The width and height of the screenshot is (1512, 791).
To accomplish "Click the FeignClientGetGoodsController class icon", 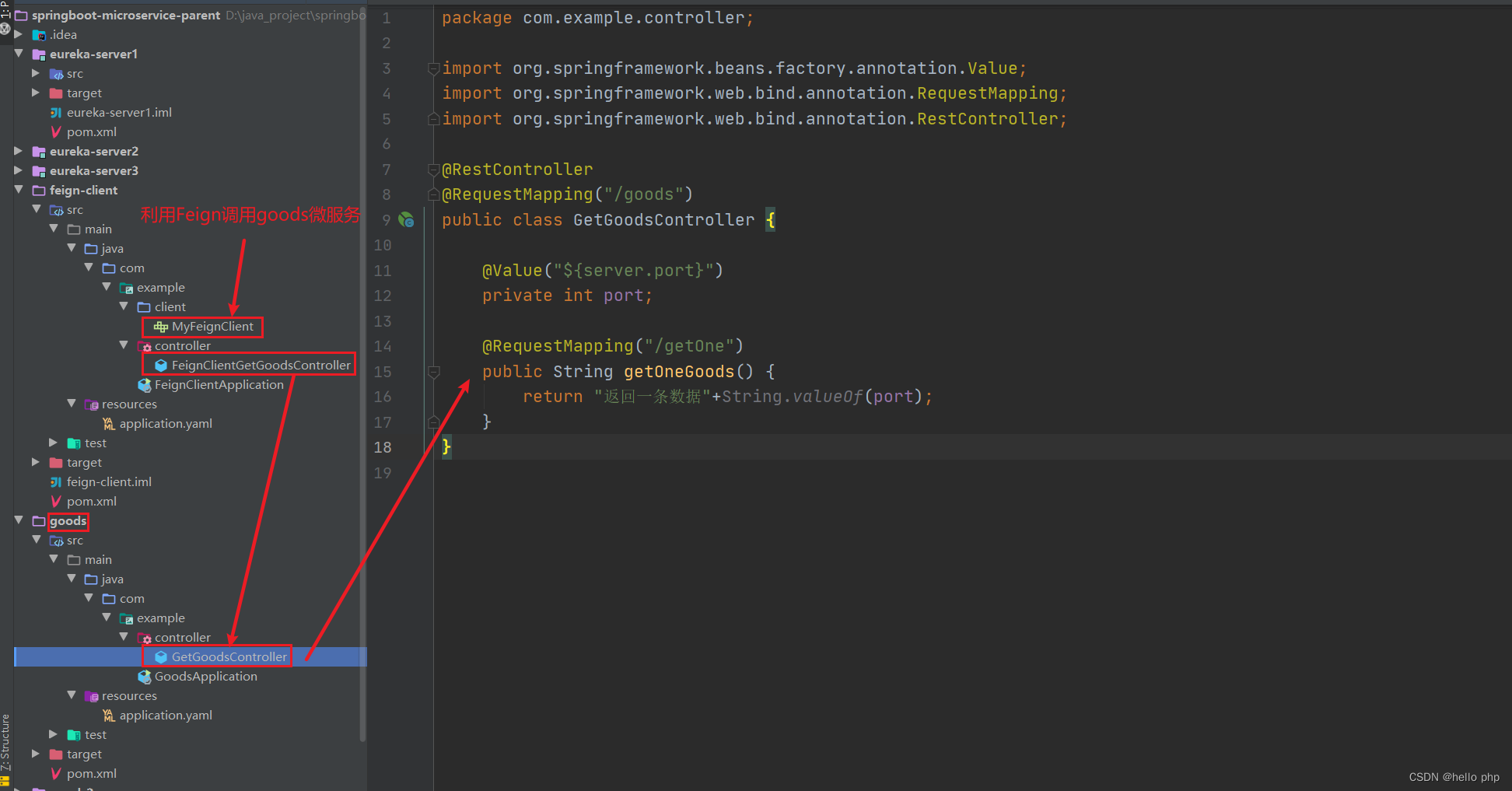I will click(161, 366).
